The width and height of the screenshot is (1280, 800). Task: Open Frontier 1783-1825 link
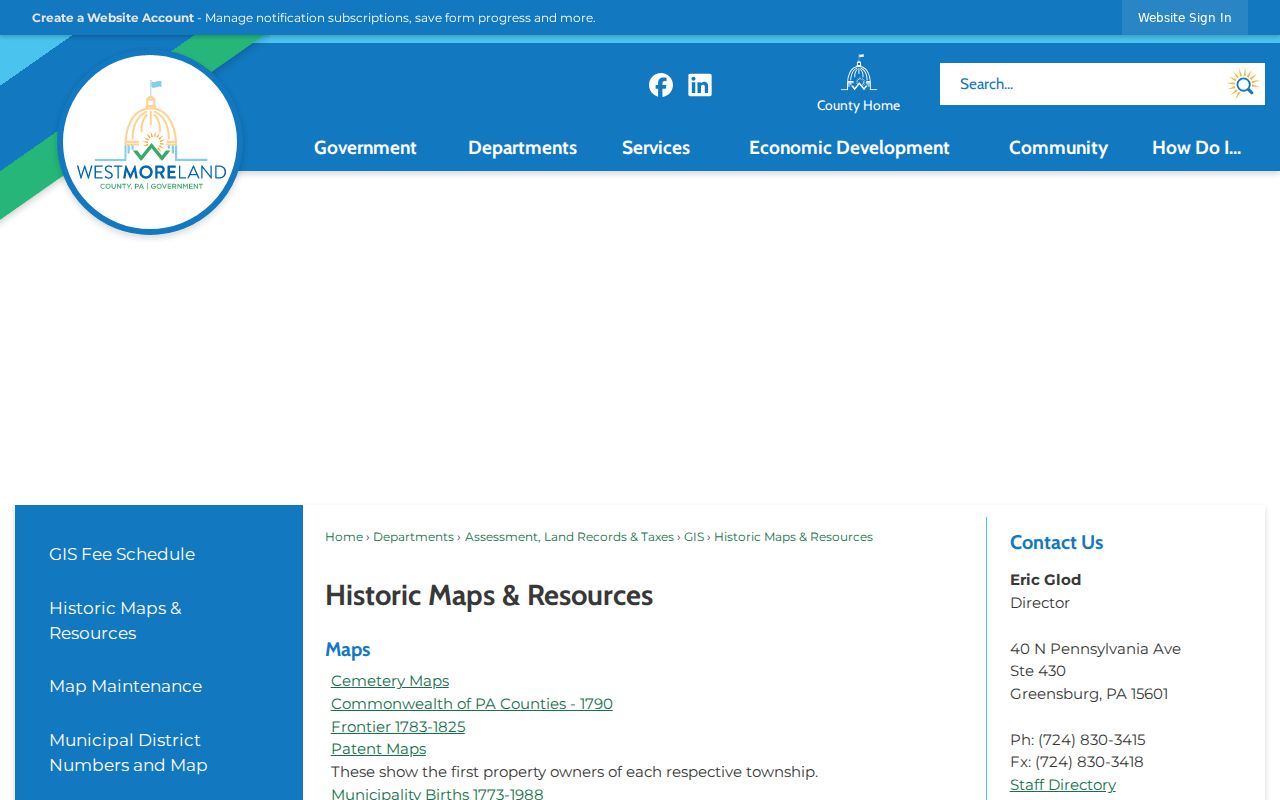(x=398, y=727)
